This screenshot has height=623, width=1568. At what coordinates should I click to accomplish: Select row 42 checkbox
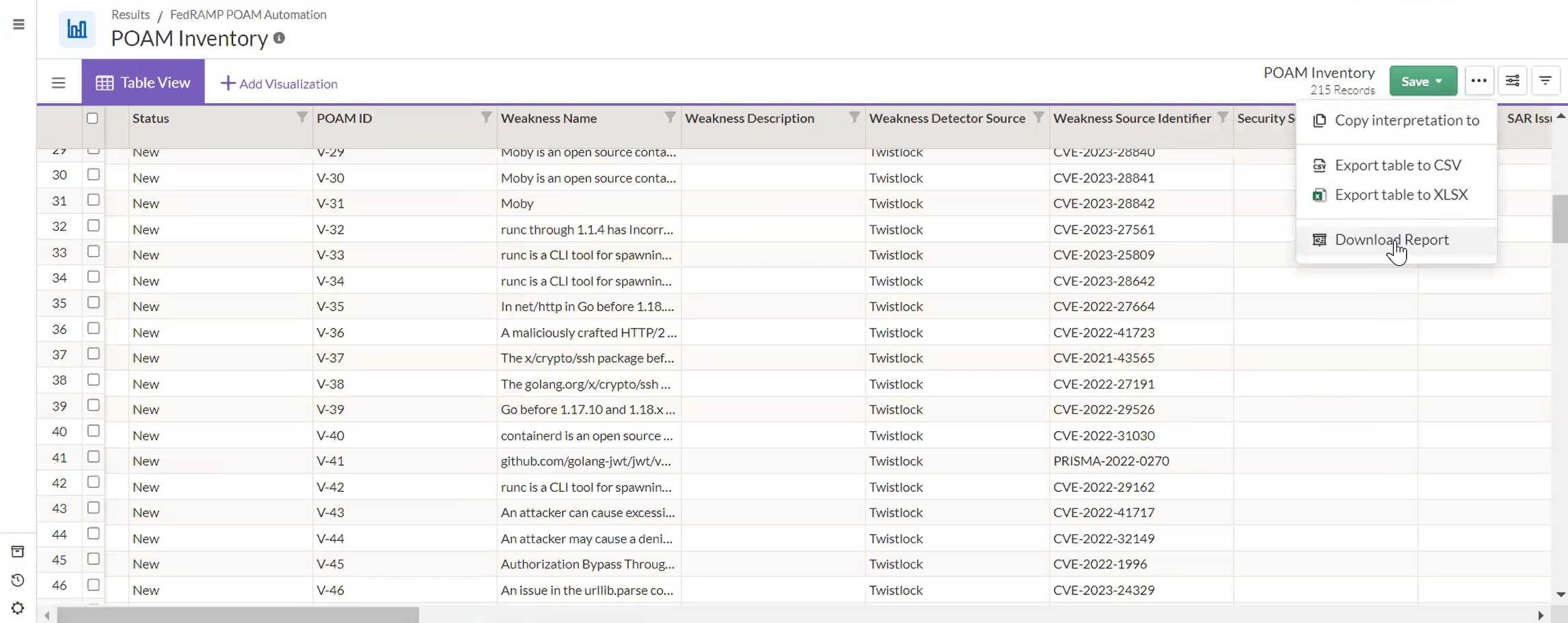[x=94, y=482]
